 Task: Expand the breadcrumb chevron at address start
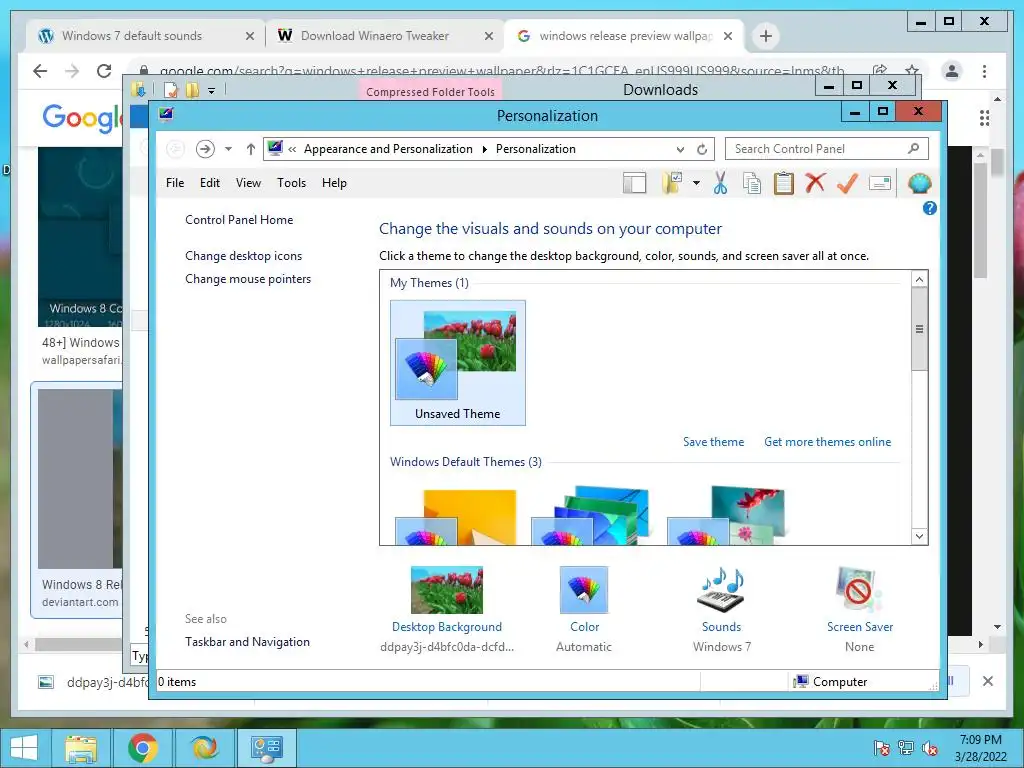pyautogui.click(x=292, y=150)
